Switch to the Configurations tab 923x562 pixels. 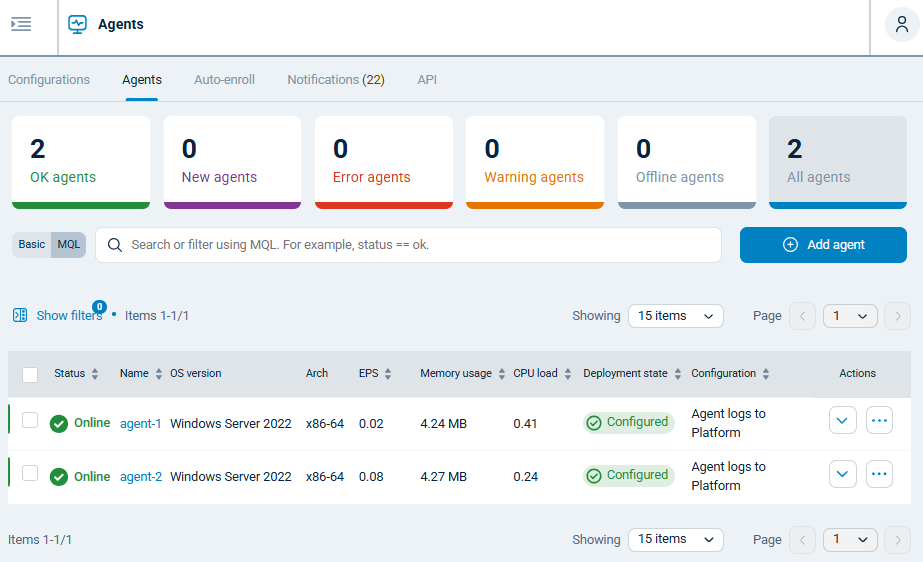click(49, 80)
